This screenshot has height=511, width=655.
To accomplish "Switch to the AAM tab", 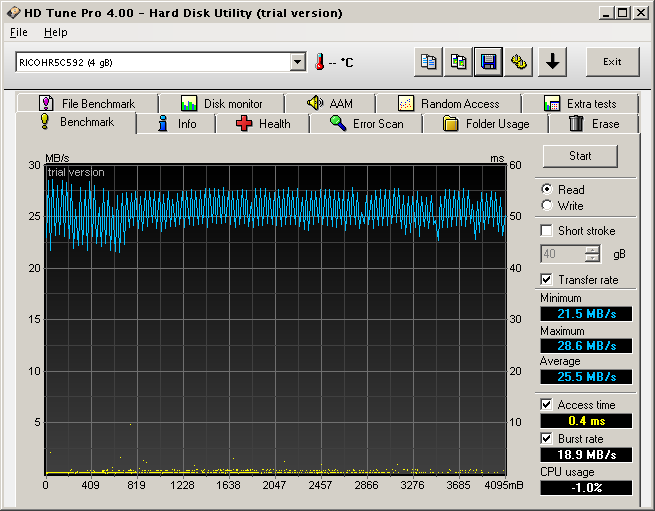I will (x=330, y=103).
